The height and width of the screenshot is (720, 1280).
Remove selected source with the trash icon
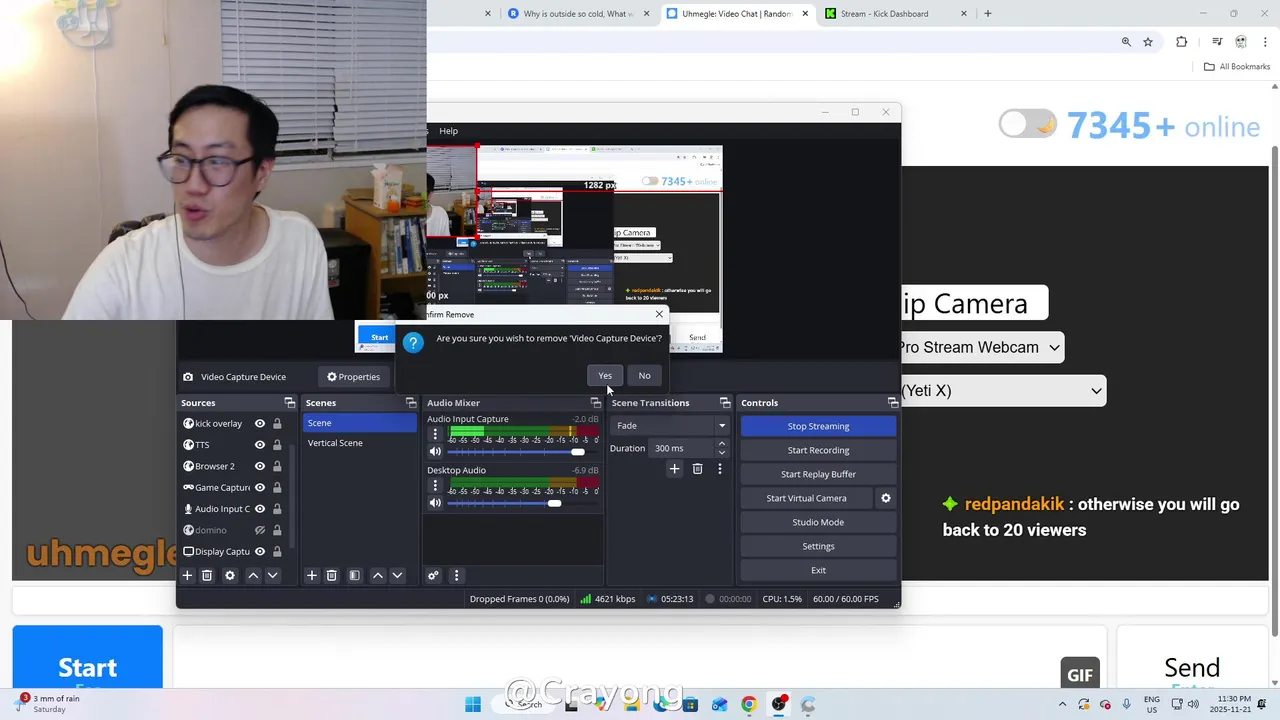point(207,575)
